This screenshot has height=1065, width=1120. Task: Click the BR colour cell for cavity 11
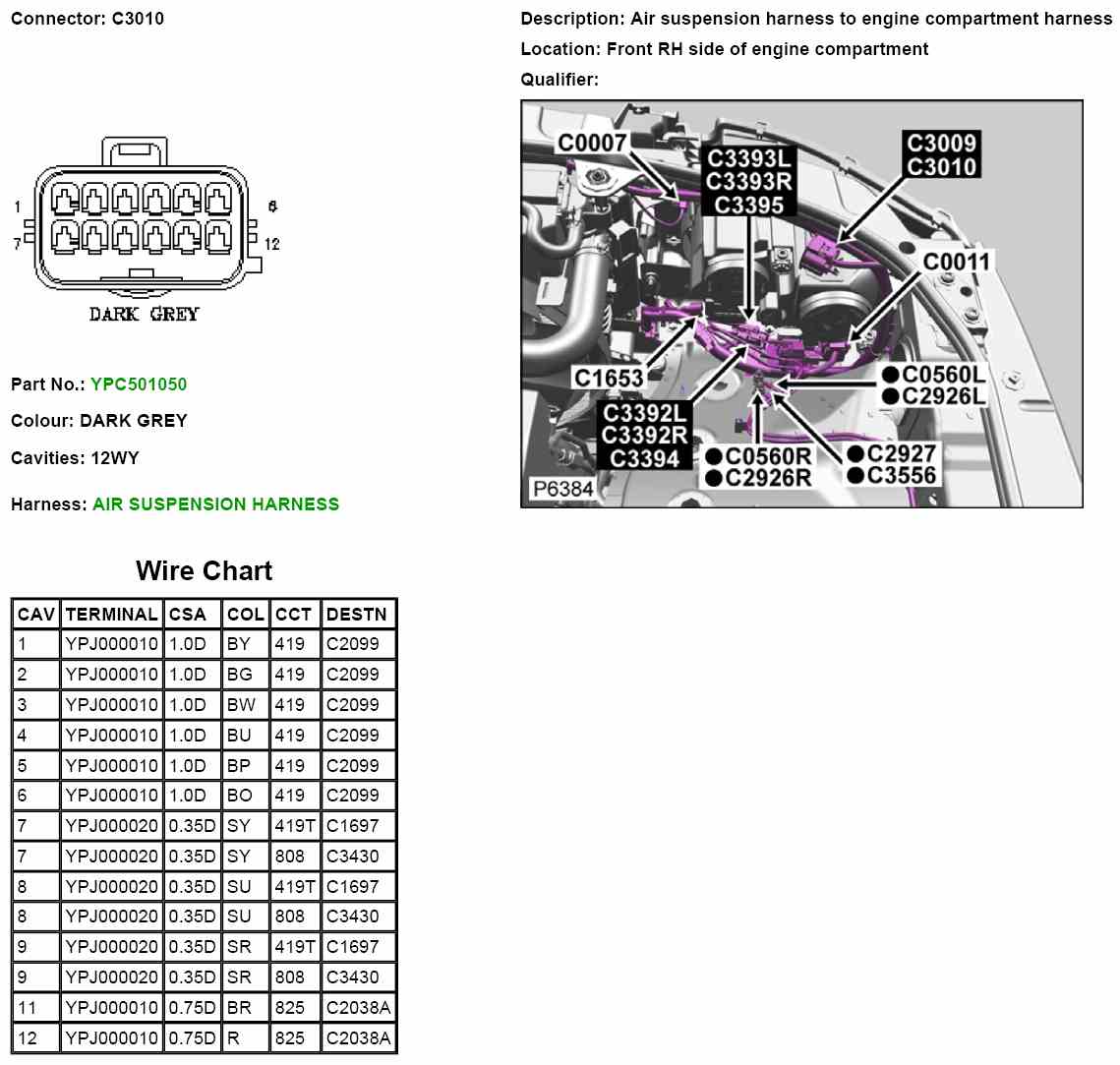click(239, 1008)
